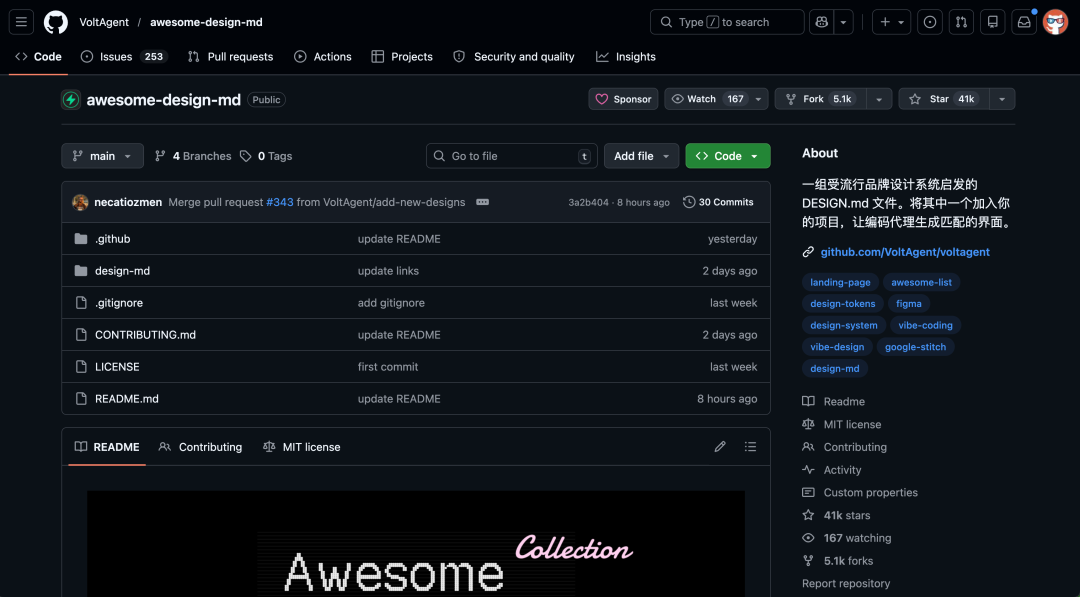The image size is (1080, 597).
Task: Switch to the Insights tab
Action: [x=625, y=56]
